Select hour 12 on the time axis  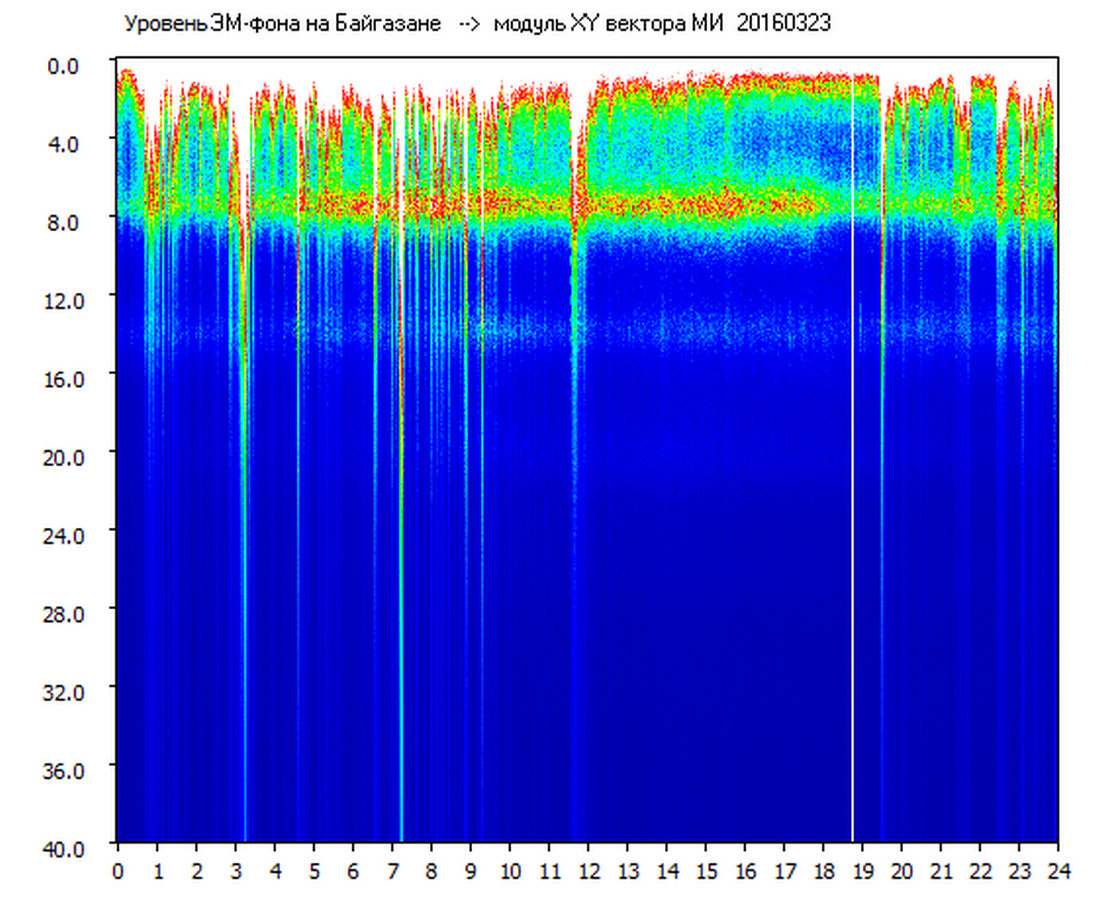(x=588, y=871)
